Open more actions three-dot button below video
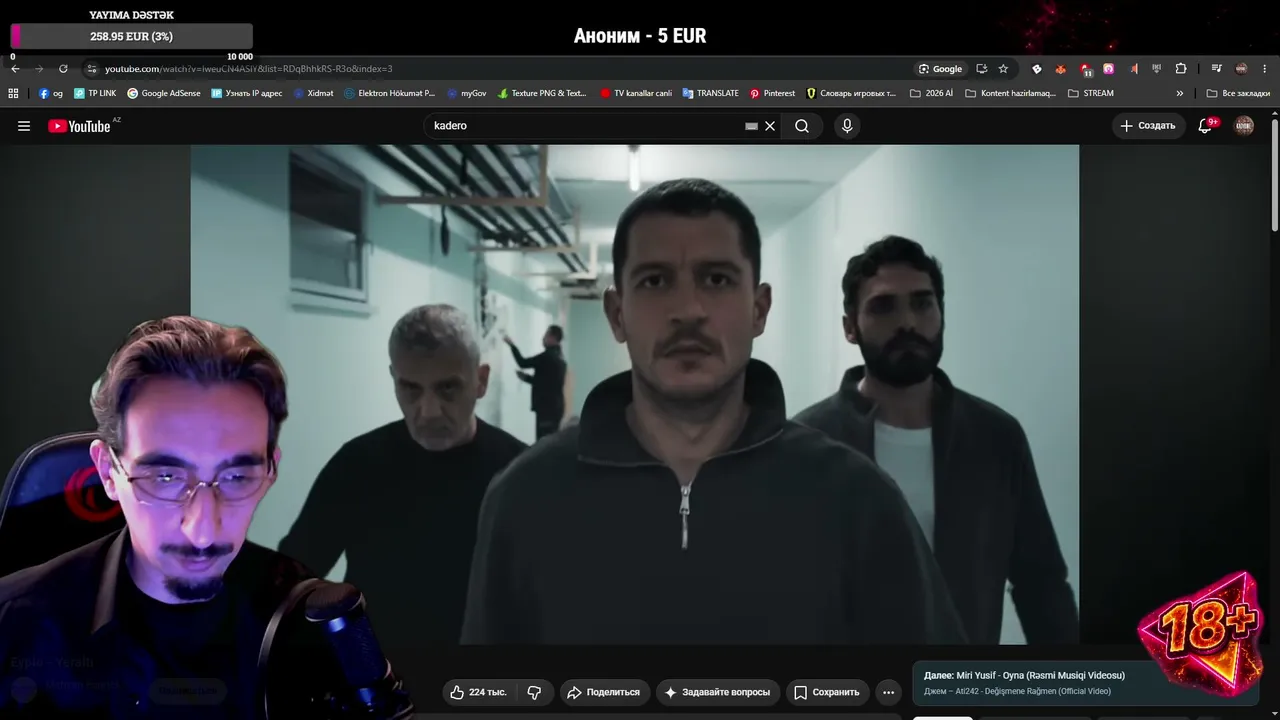 888,692
